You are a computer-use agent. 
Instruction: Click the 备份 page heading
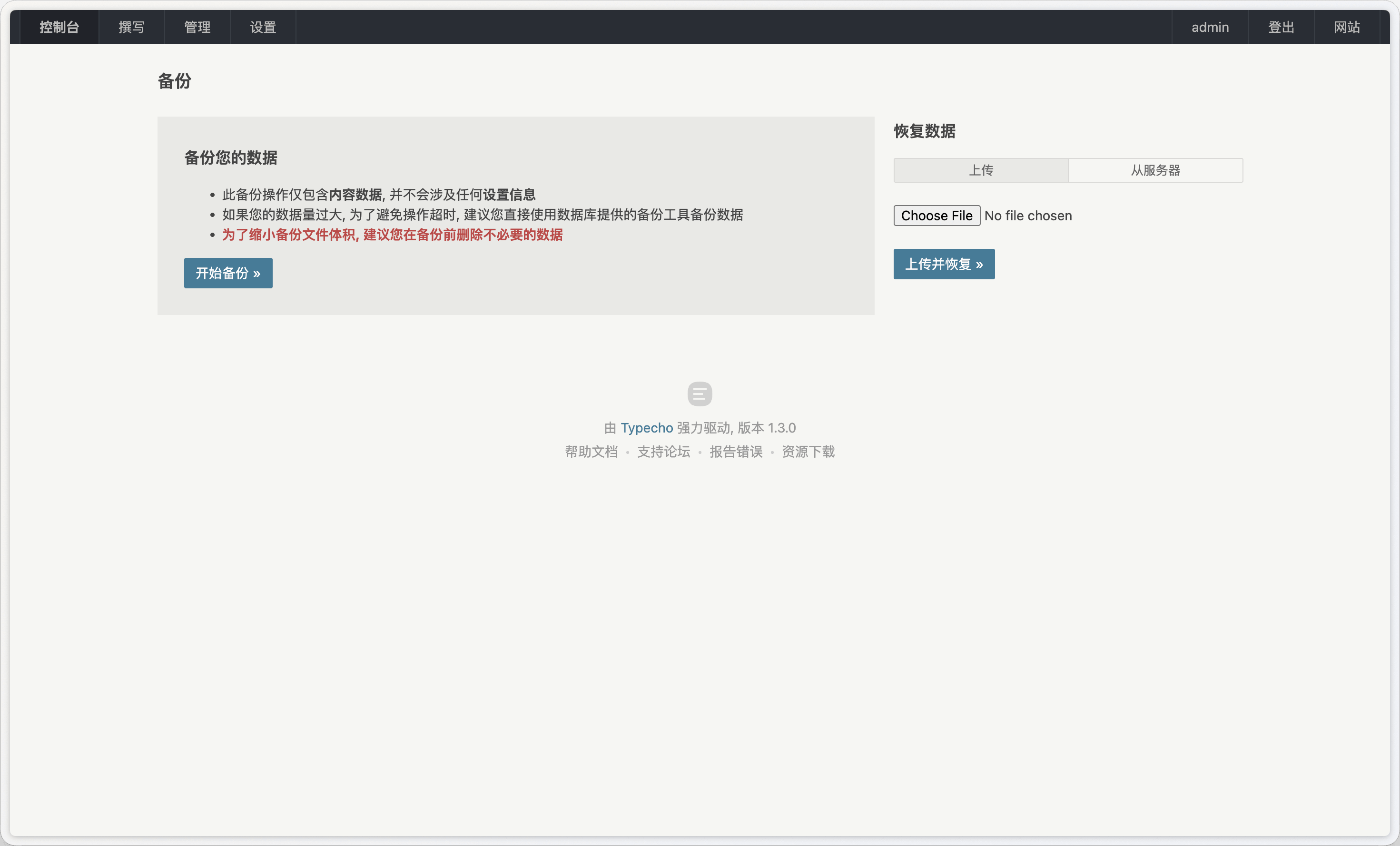(x=175, y=81)
